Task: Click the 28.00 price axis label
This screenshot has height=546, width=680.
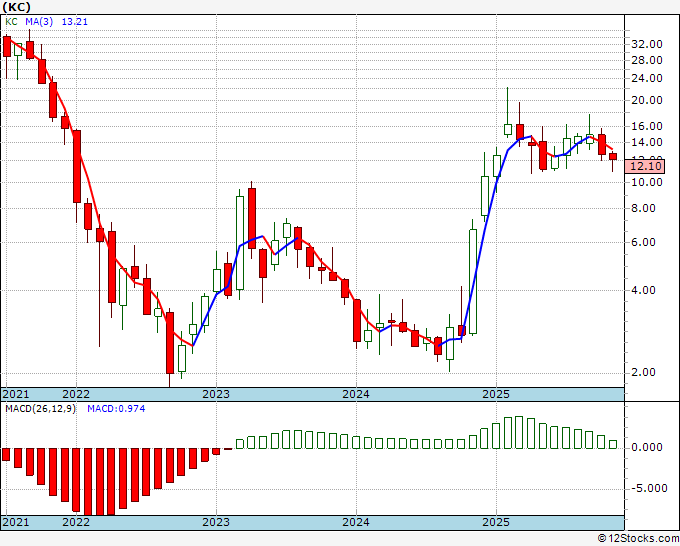Action: click(x=647, y=60)
